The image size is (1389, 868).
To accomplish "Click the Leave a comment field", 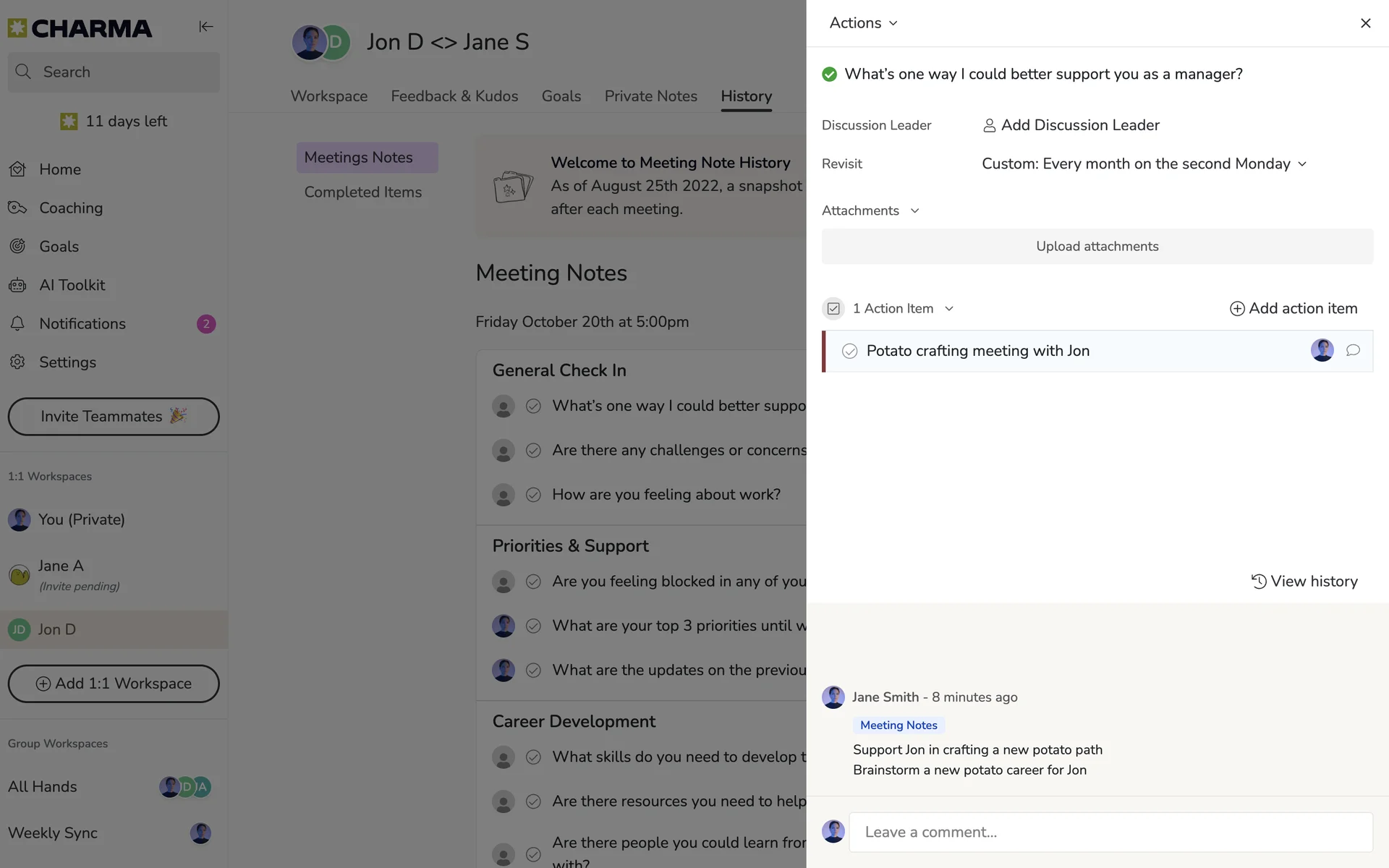I will point(1110,832).
